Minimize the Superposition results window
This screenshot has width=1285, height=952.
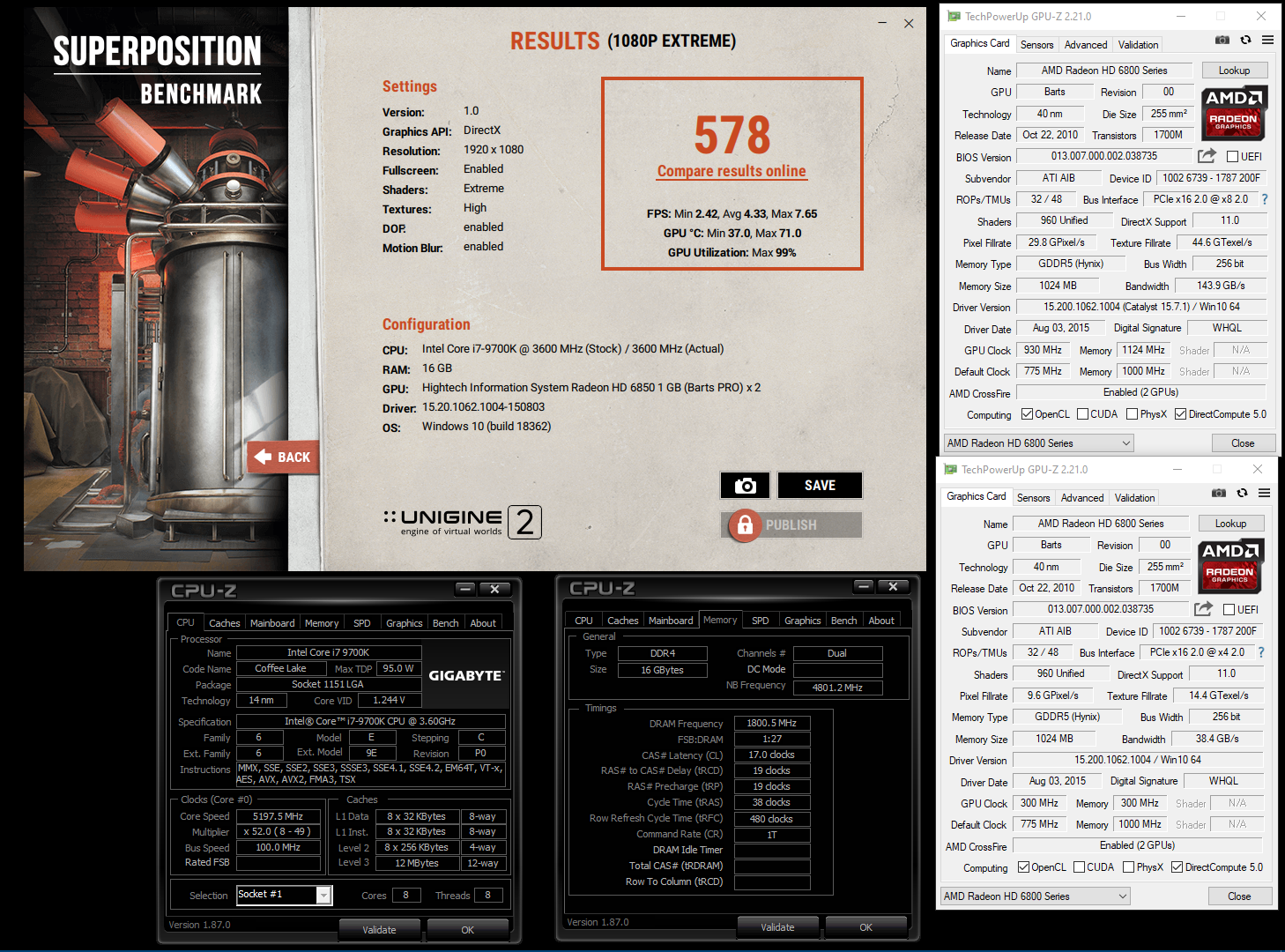pos(883,24)
